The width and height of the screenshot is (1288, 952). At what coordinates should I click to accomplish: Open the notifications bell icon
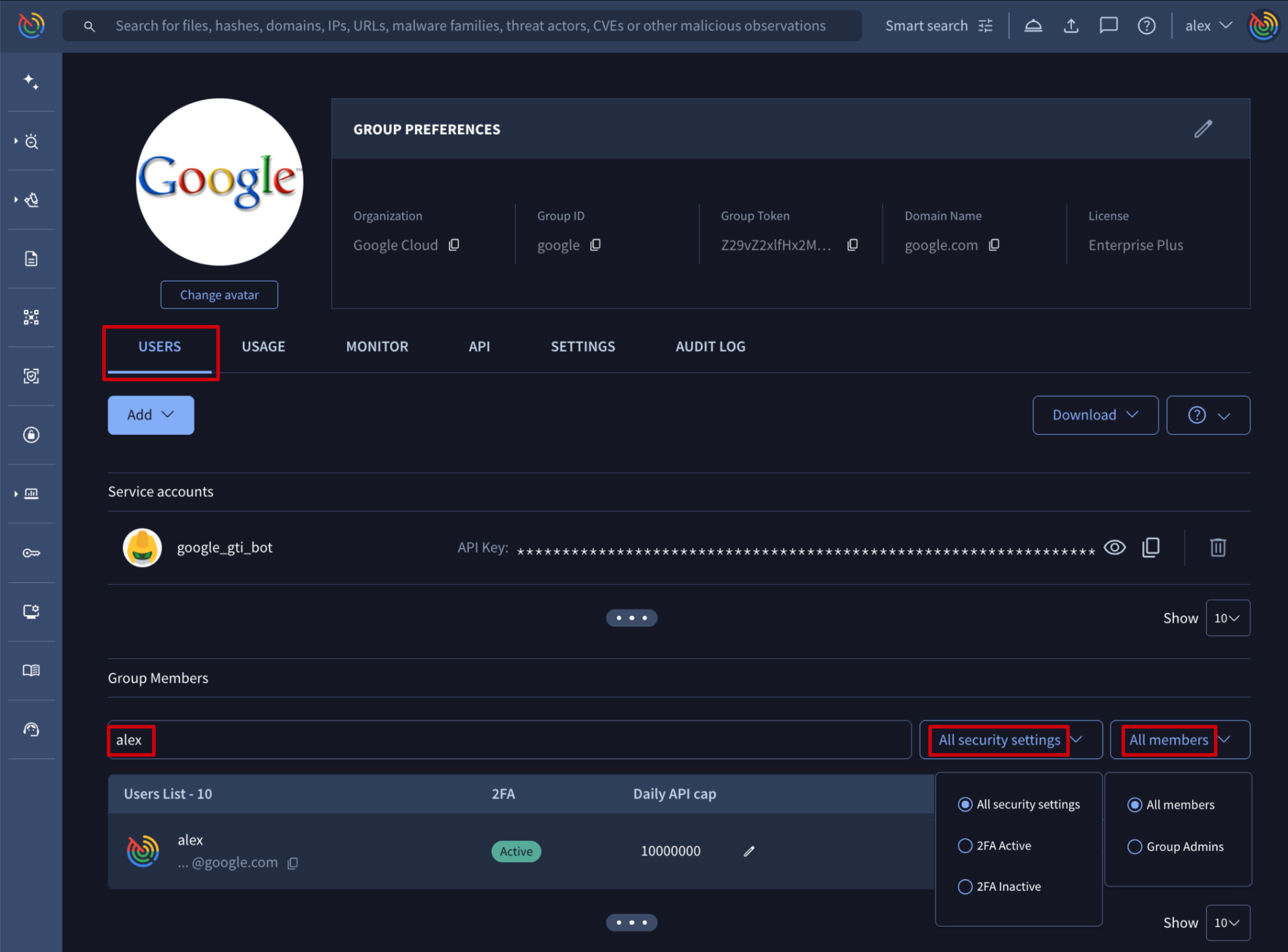pyautogui.click(x=1033, y=26)
